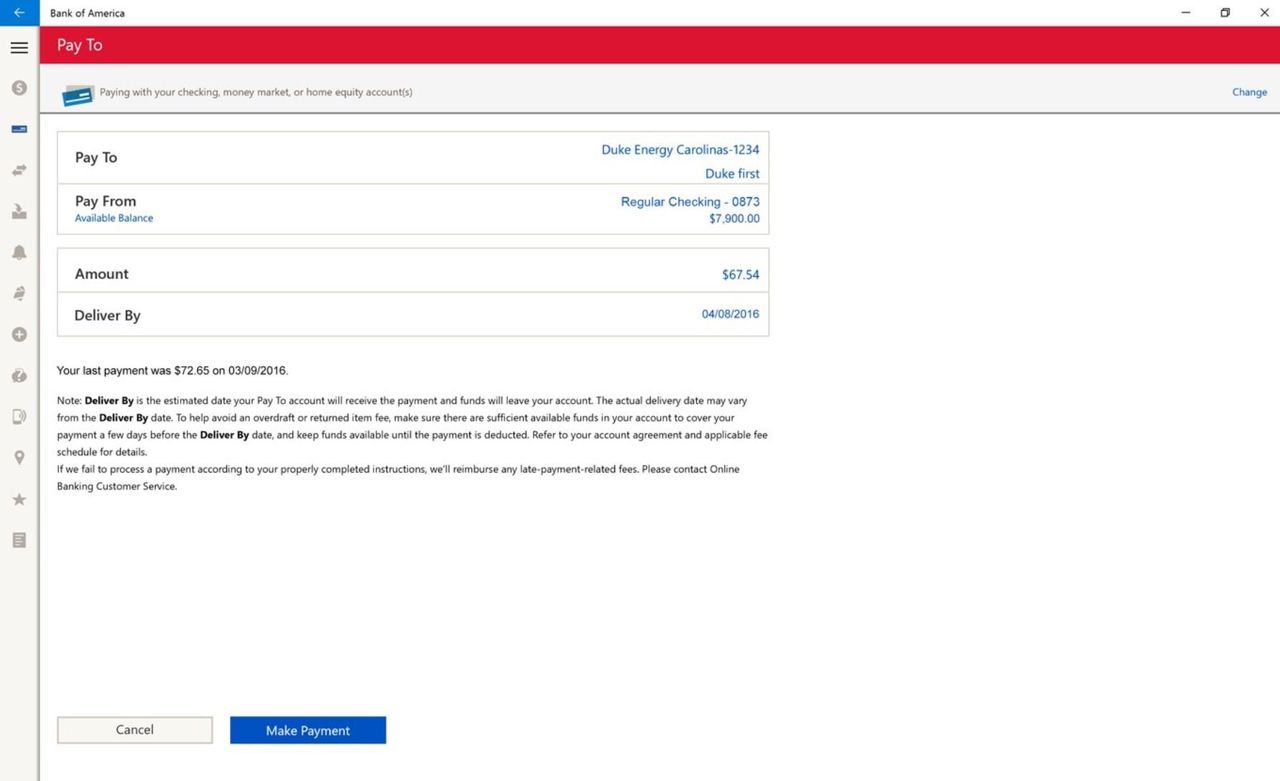
Task: Click the blue payment card icon beside 'Paying with'
Action: (77, 94)
